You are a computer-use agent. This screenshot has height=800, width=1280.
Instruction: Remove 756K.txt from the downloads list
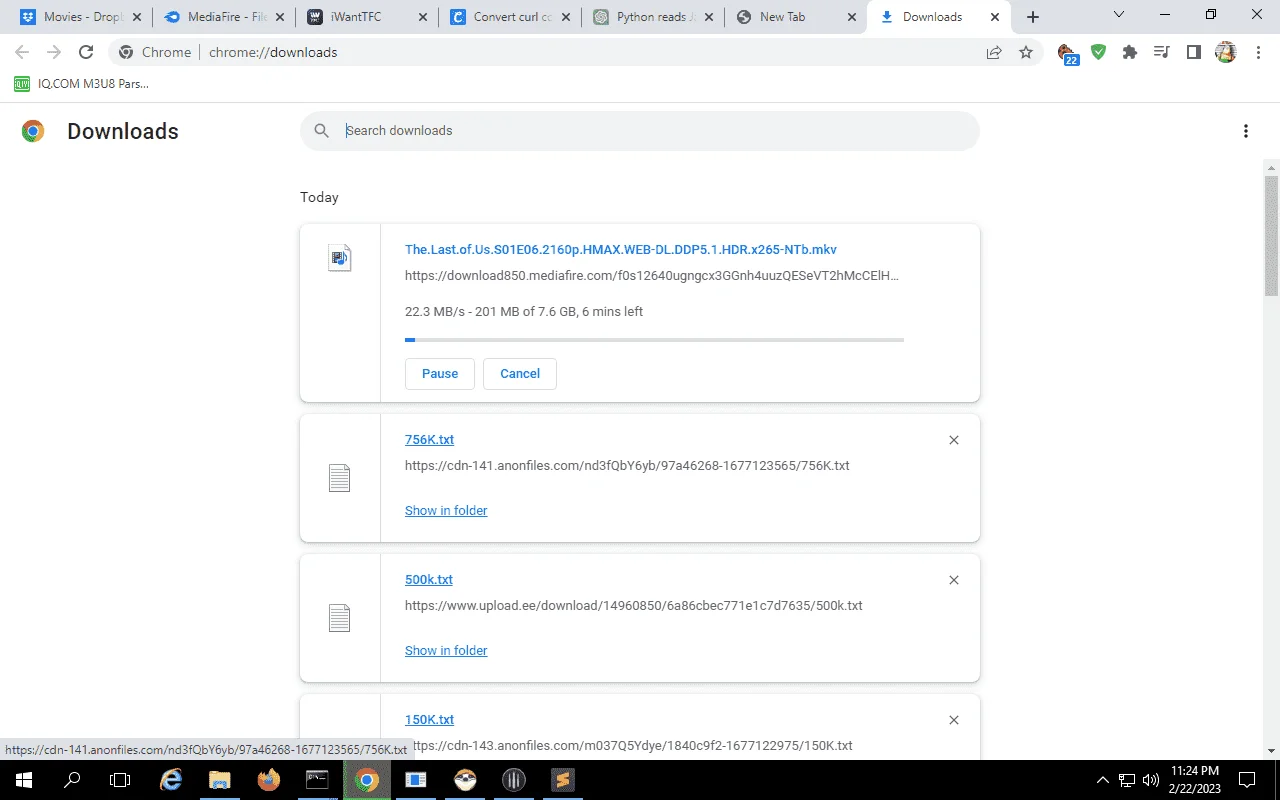[954, 440]
